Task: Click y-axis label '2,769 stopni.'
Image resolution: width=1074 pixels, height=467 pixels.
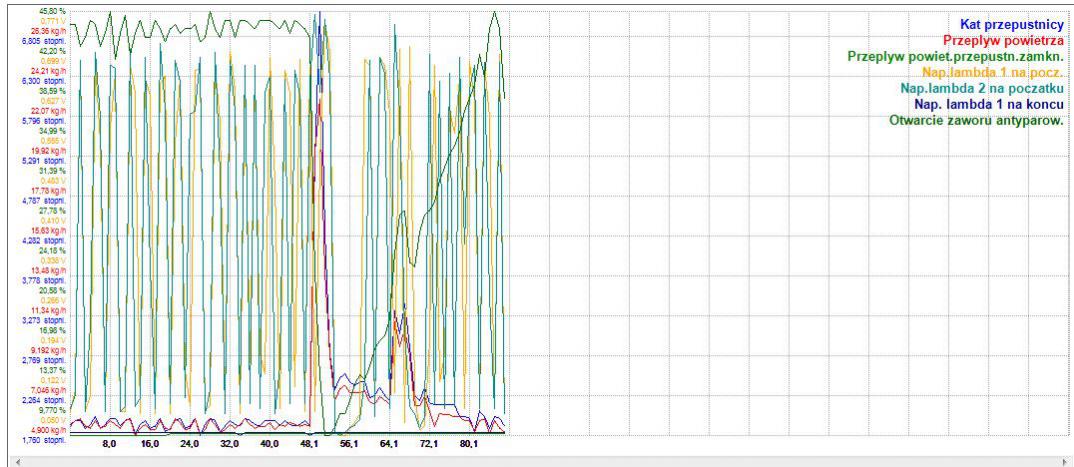Action: click(x=44, y=359)
